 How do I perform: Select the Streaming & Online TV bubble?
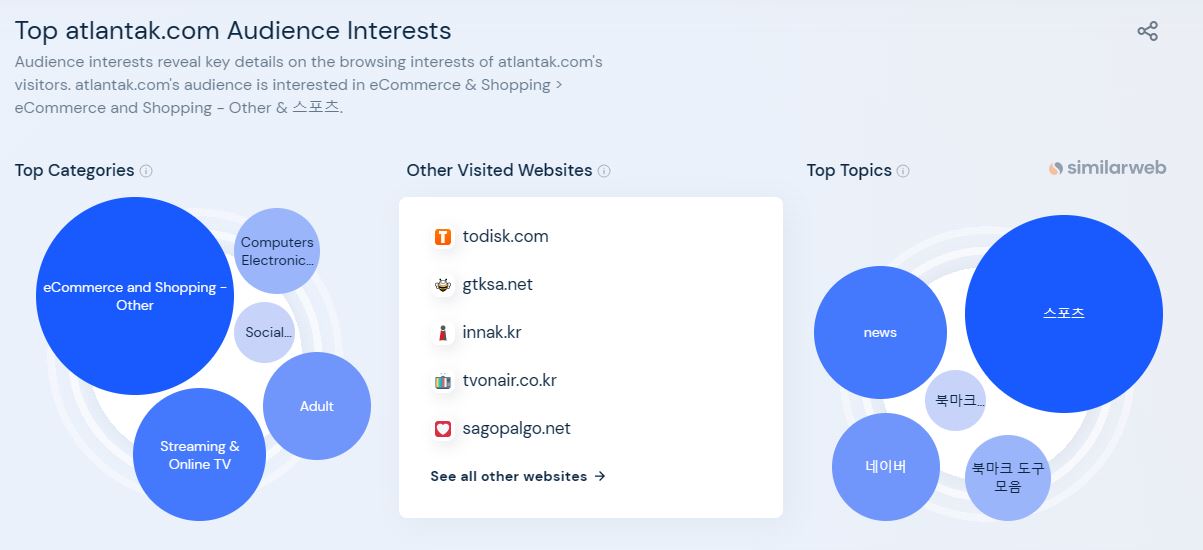point(199,455)
